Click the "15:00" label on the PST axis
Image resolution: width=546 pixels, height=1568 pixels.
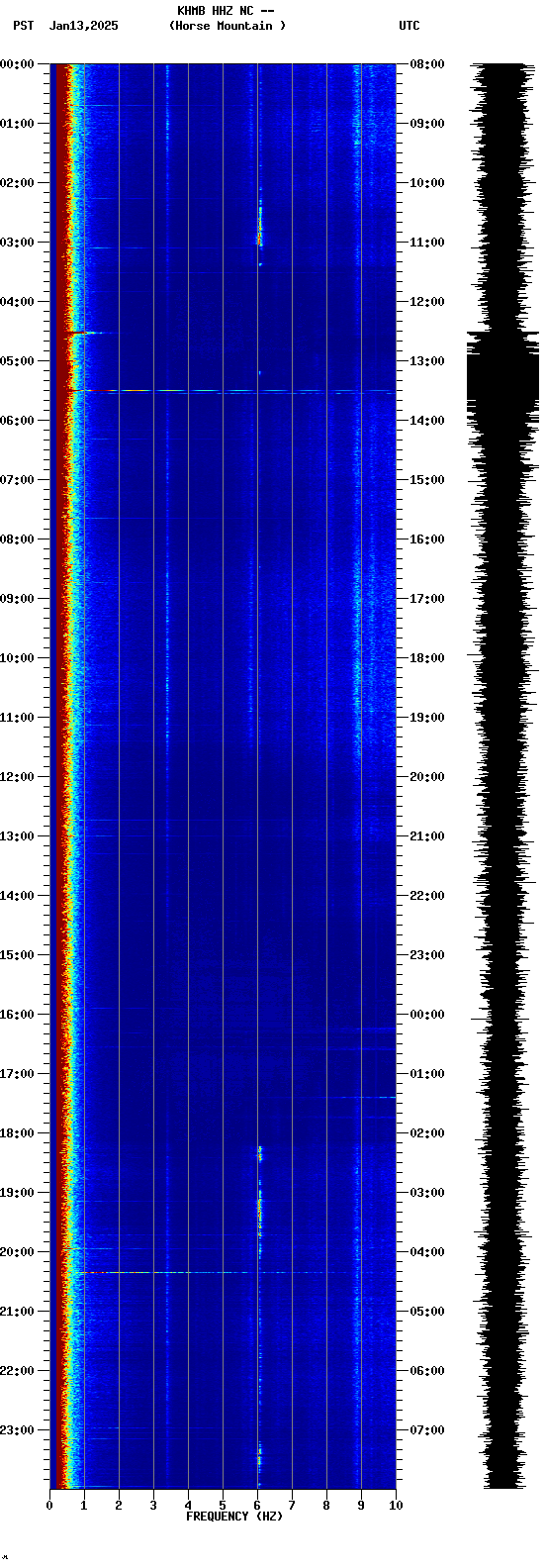[18, 955]
